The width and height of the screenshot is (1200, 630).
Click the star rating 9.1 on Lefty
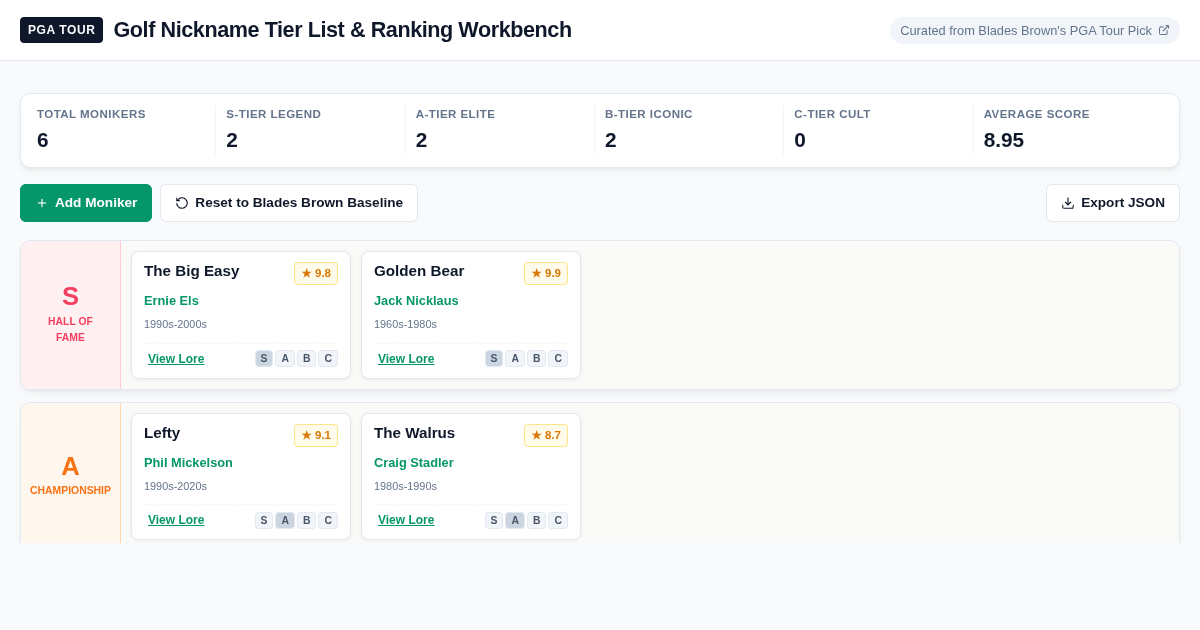(x=316, y=435)
